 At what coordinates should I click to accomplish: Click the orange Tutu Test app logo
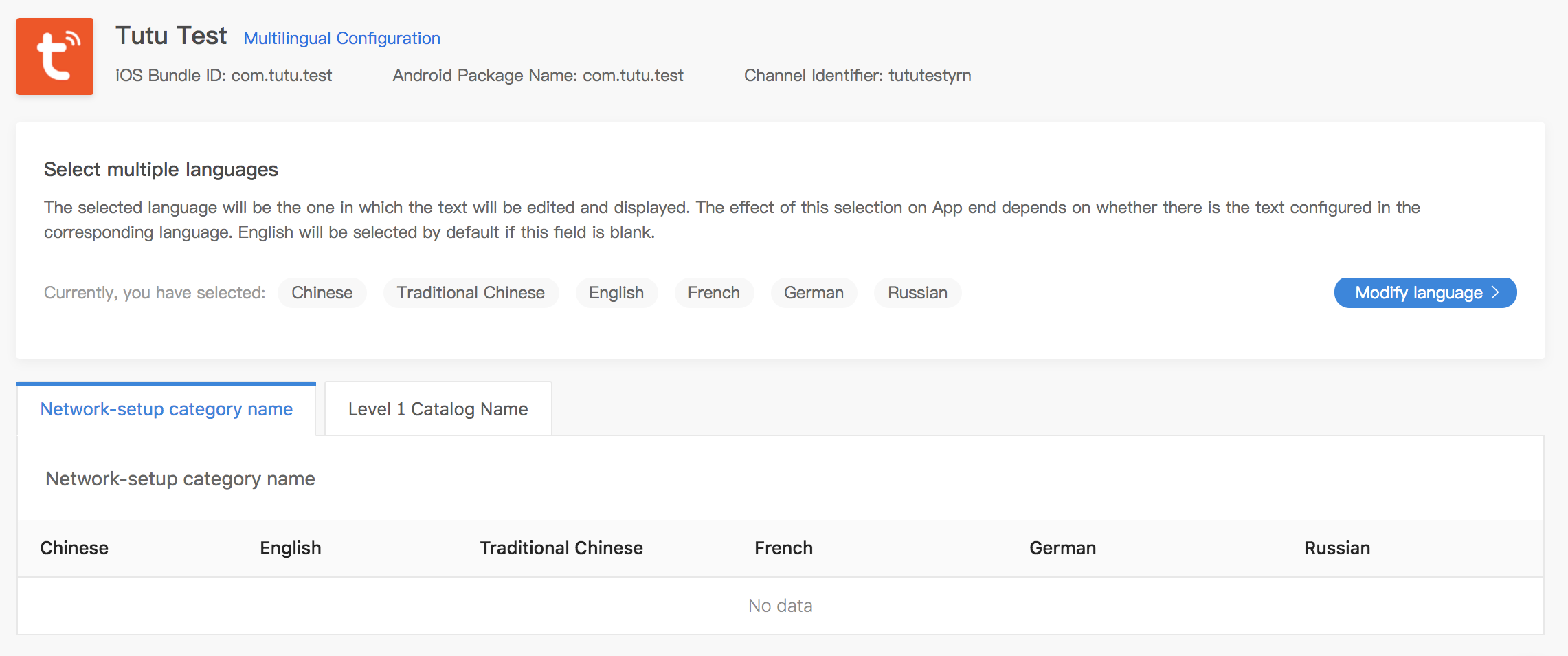coord(55,56)
